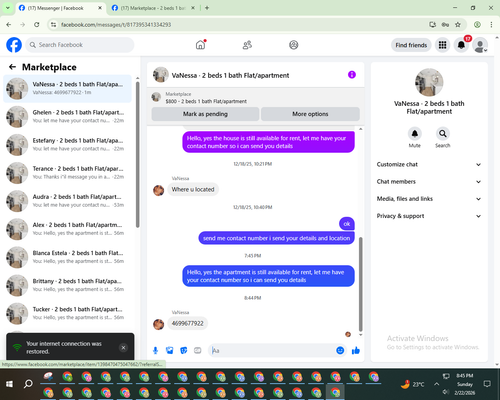Image resolution: width=500 pixels, height=400 pixels.
Task: Open the Tucker conversation
Action: coord(67,313)
